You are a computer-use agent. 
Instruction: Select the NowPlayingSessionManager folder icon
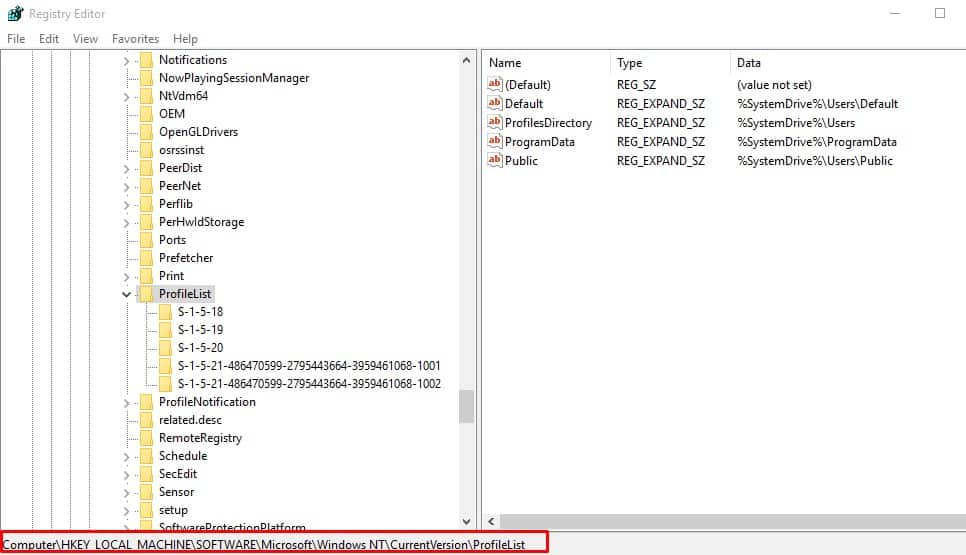pyautogui.click(x=146, y=78)
